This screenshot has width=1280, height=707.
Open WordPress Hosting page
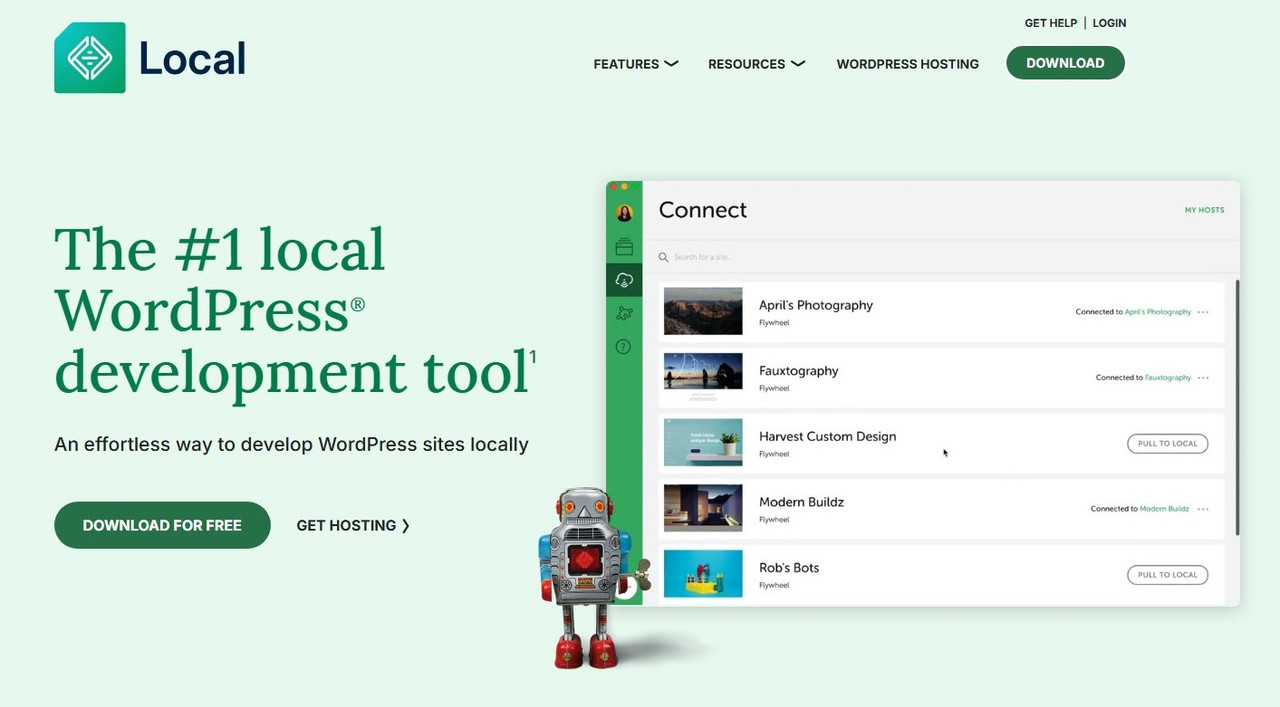pyautogui.click(x=907, y=64)
